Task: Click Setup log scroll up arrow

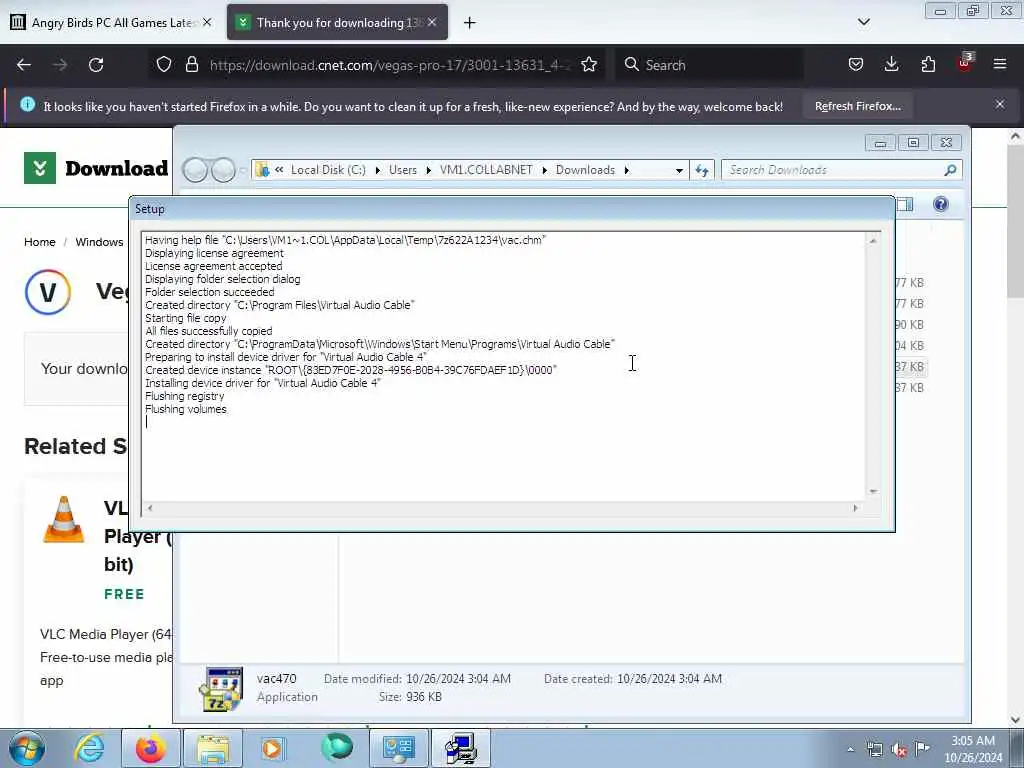Action: pyautogui.click(x=873, y=240)
